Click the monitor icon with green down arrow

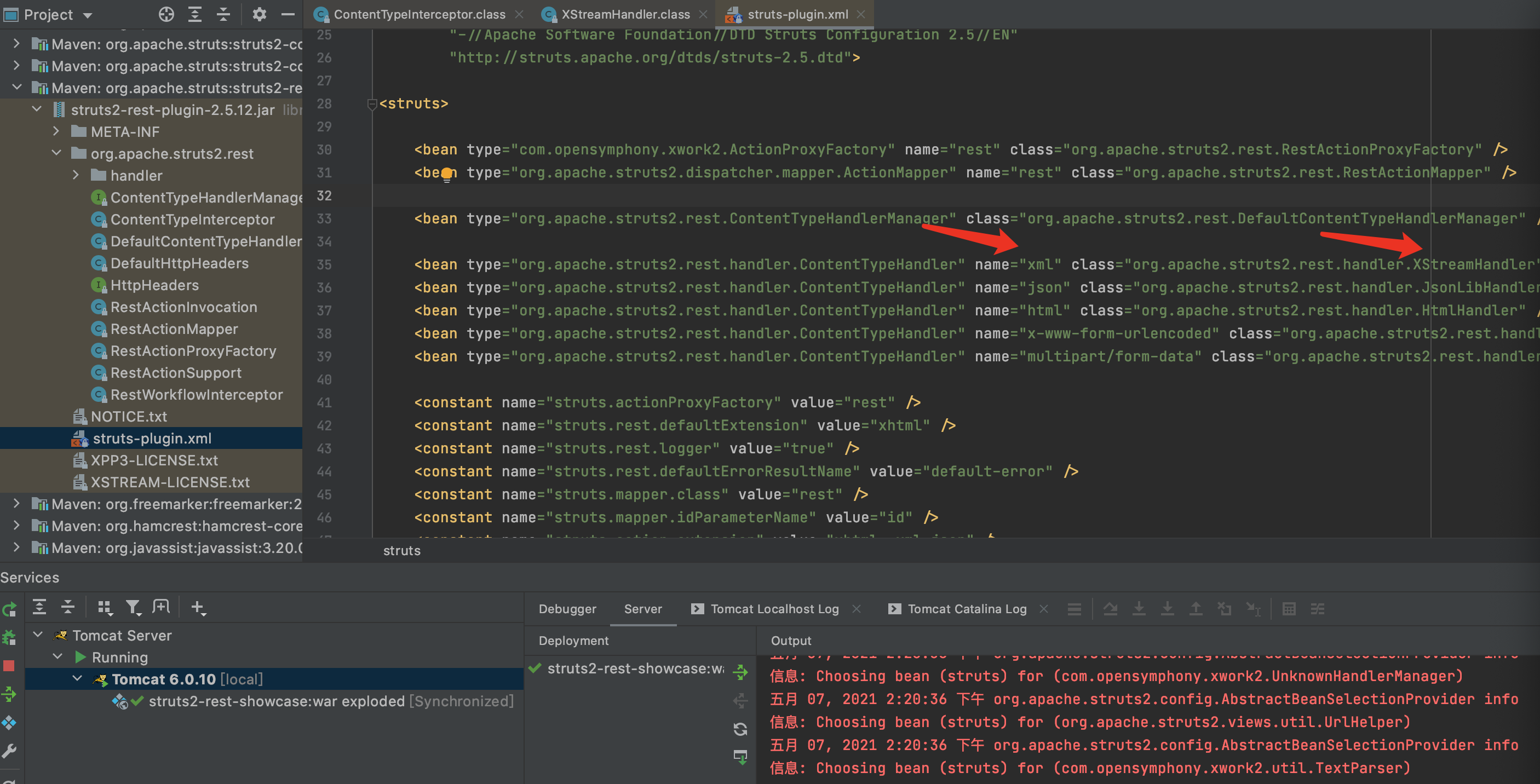[741, 757]
